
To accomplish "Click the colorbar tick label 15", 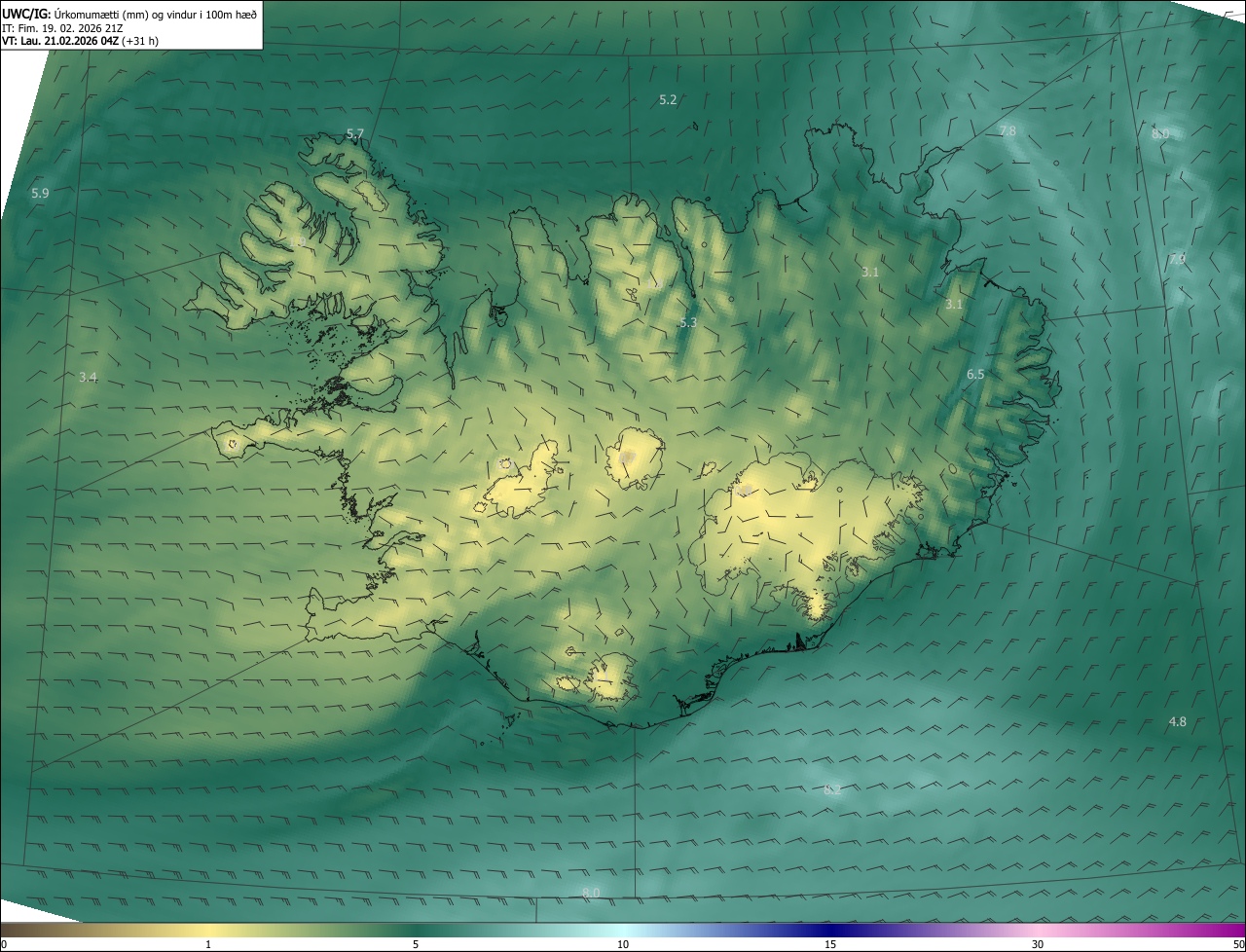I will (x=830, y=944).
